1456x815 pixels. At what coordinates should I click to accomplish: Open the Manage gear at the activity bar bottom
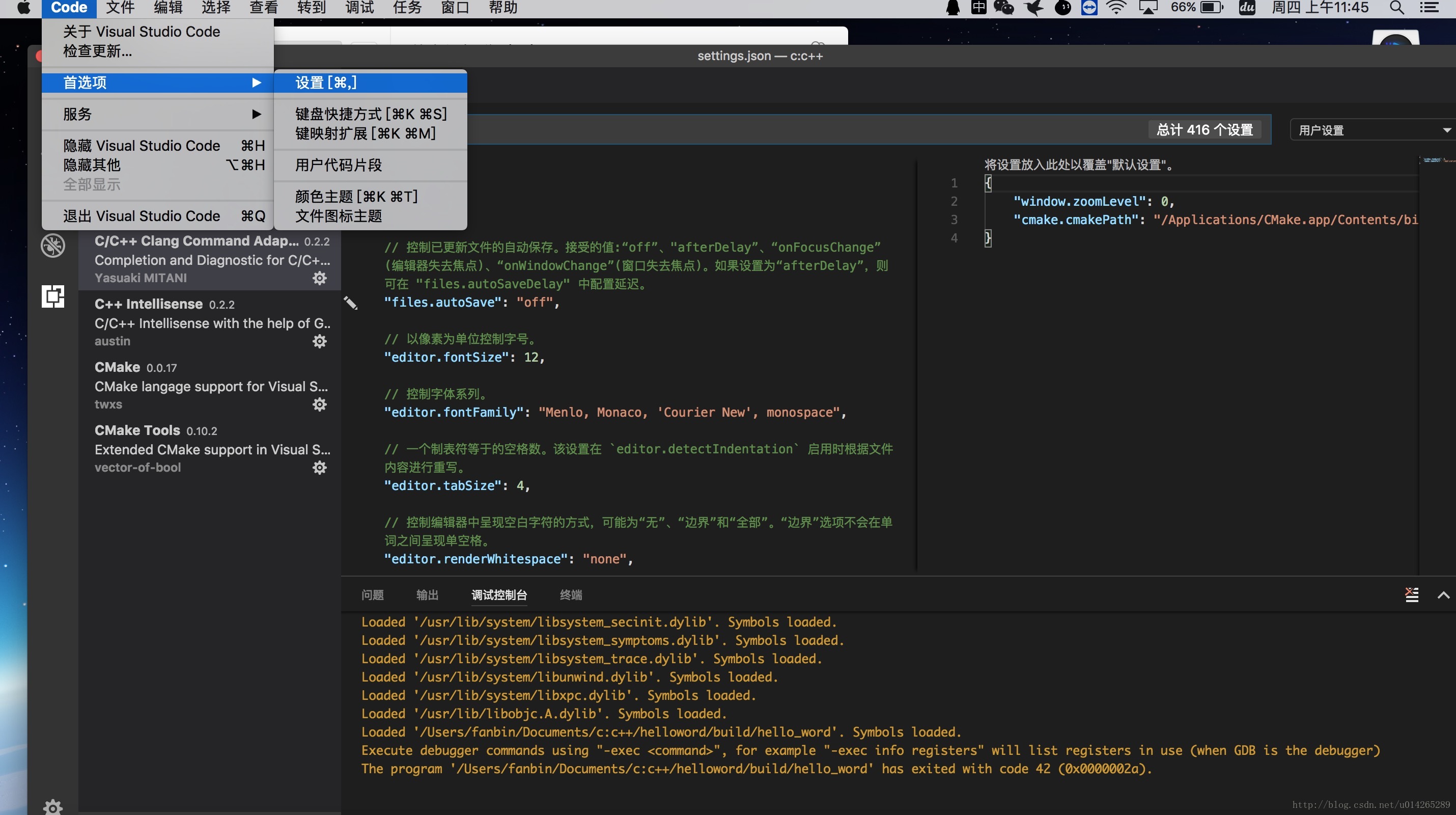pyautogui.click(x=53, y=807)
